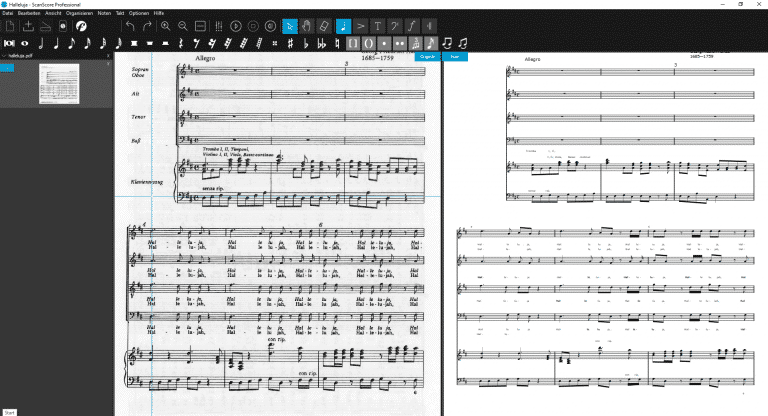Select the eighth note
Screen dimensions: 768x416
click(72, 44)
